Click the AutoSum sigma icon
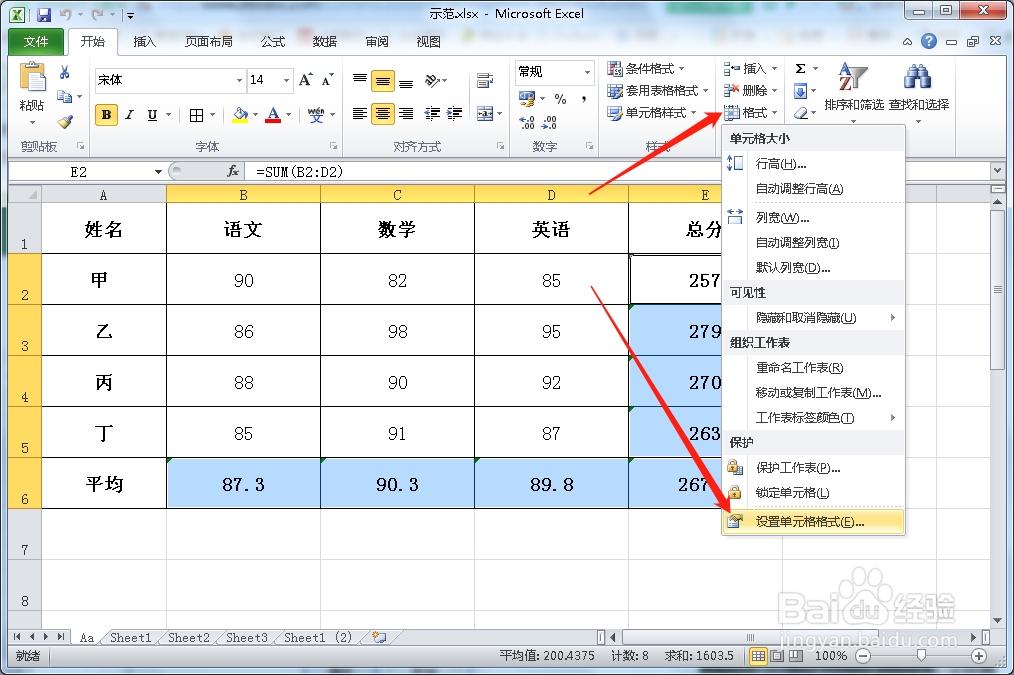The height and width of the screenshot is (675, 1014). (801, 69)
